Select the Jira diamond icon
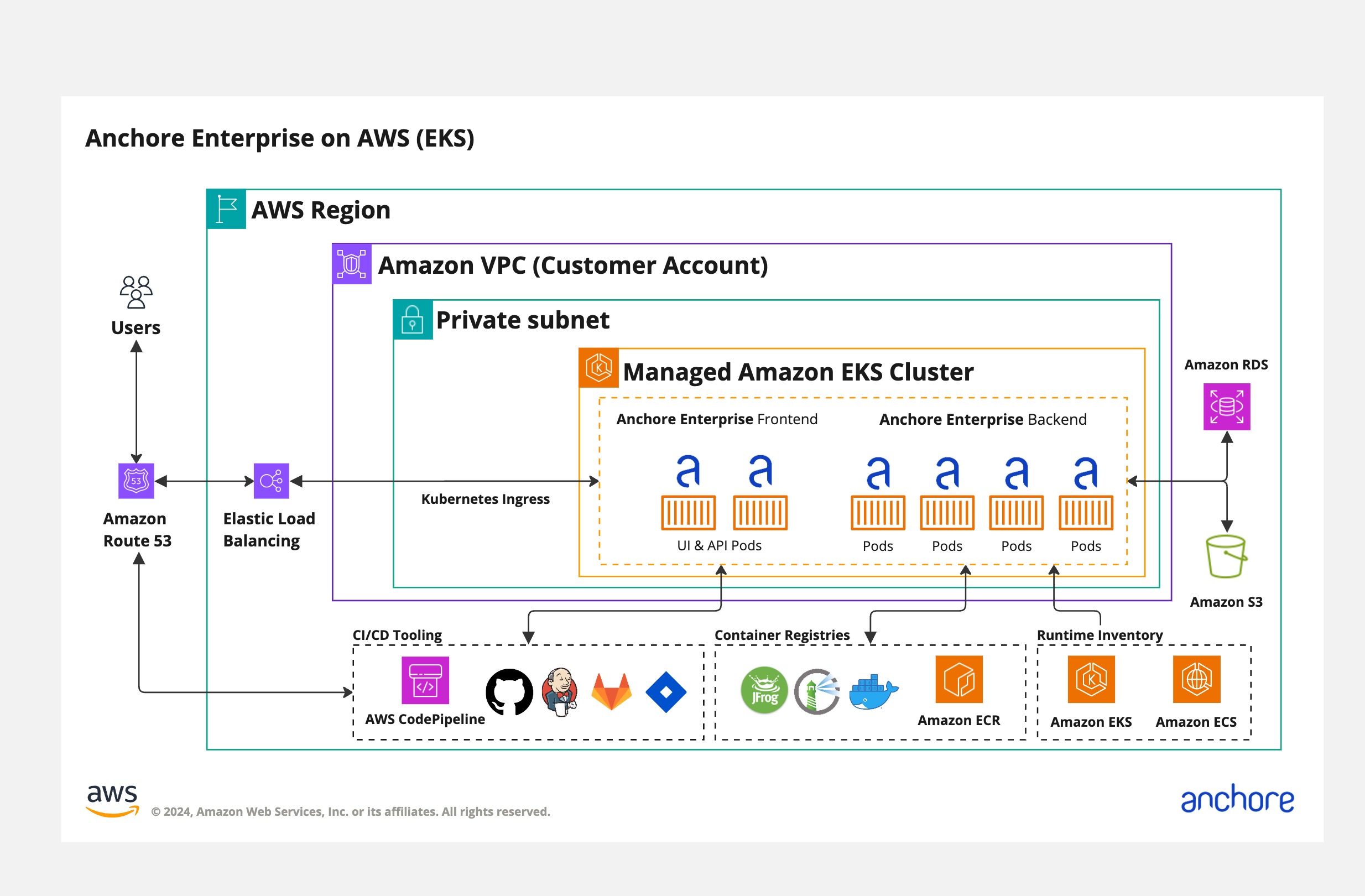This screenshot has height=896, width=1365. click(x=666, y=692)
